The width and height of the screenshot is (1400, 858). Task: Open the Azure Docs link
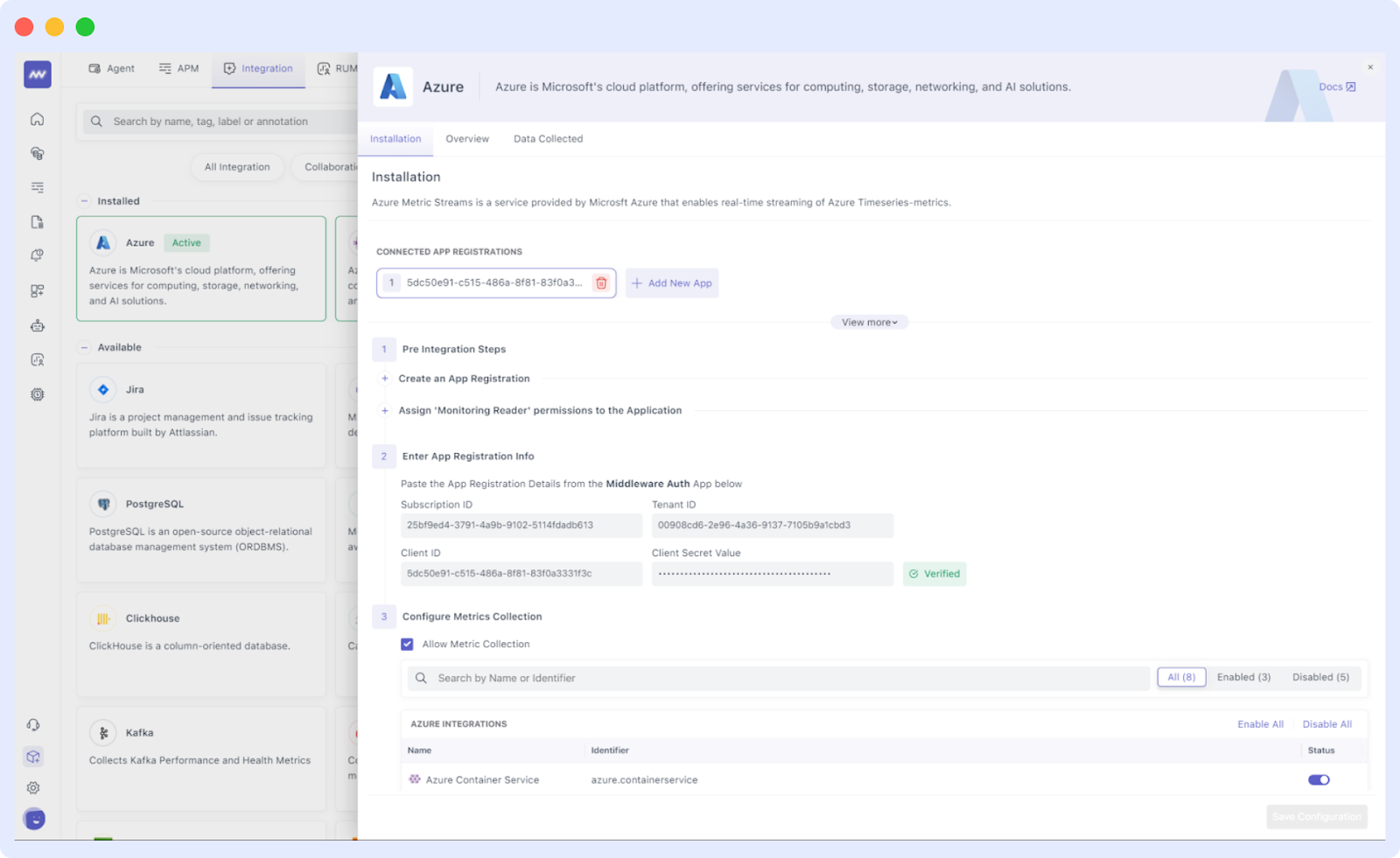[1336, 87]
